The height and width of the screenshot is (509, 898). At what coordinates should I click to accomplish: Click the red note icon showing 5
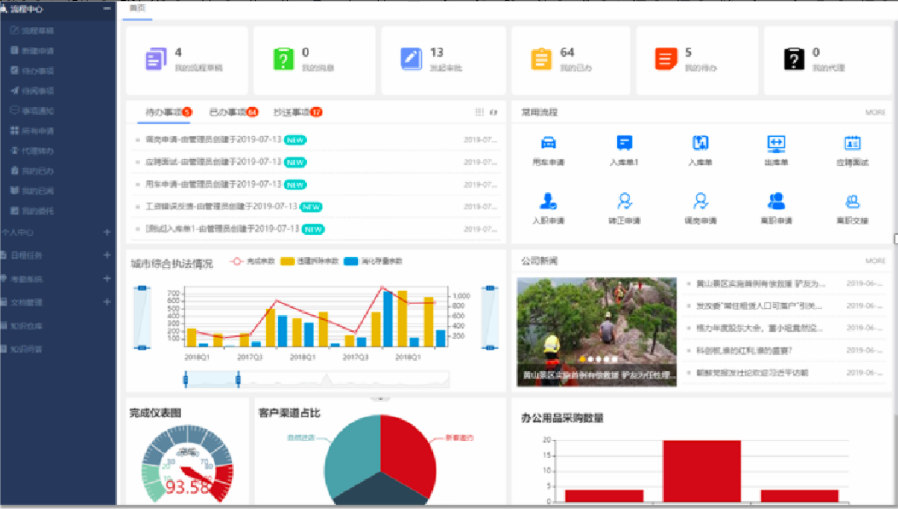coord(666,59)
